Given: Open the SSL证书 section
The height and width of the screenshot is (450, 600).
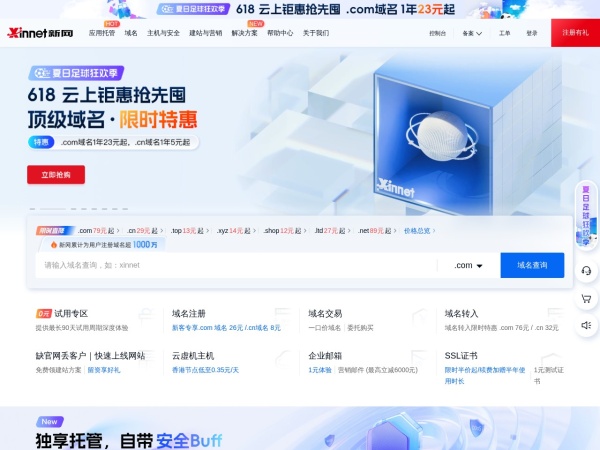Looking at the screenshot, I should pos(461,356).
